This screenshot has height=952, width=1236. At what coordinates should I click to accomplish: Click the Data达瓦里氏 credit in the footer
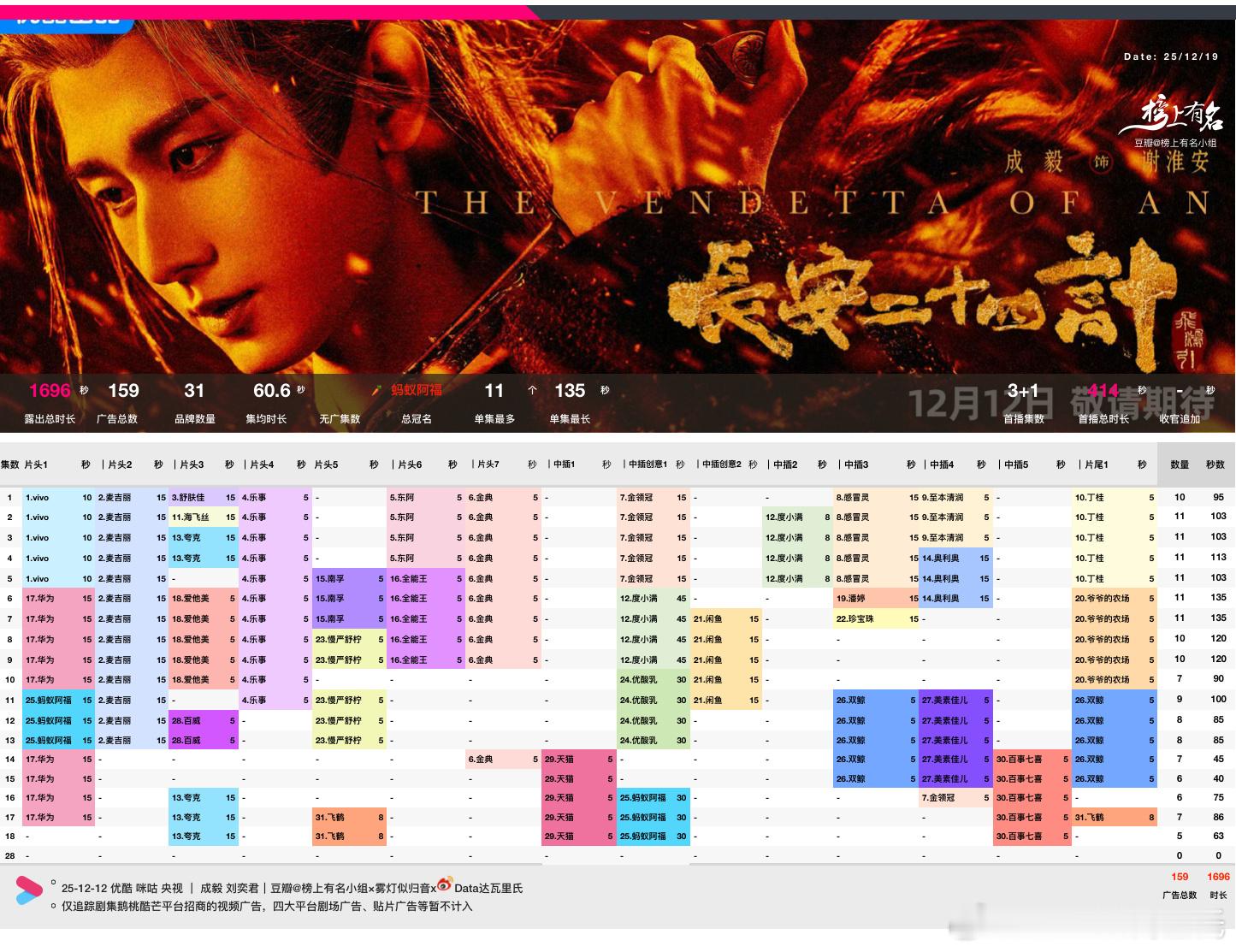488,889
